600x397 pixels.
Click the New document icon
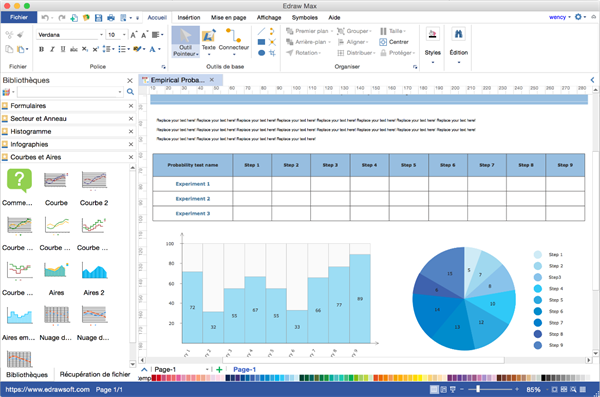(x=74, y=18)
